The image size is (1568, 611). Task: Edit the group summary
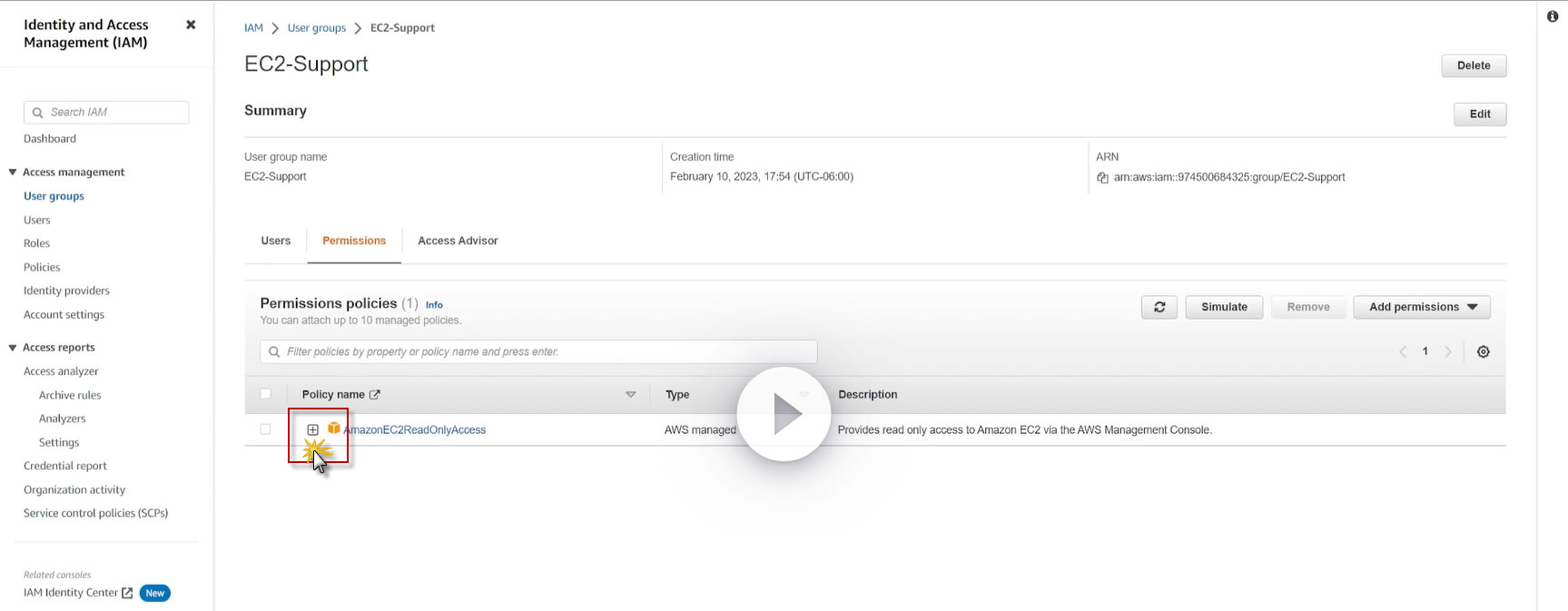click(x=1480, y=113)
